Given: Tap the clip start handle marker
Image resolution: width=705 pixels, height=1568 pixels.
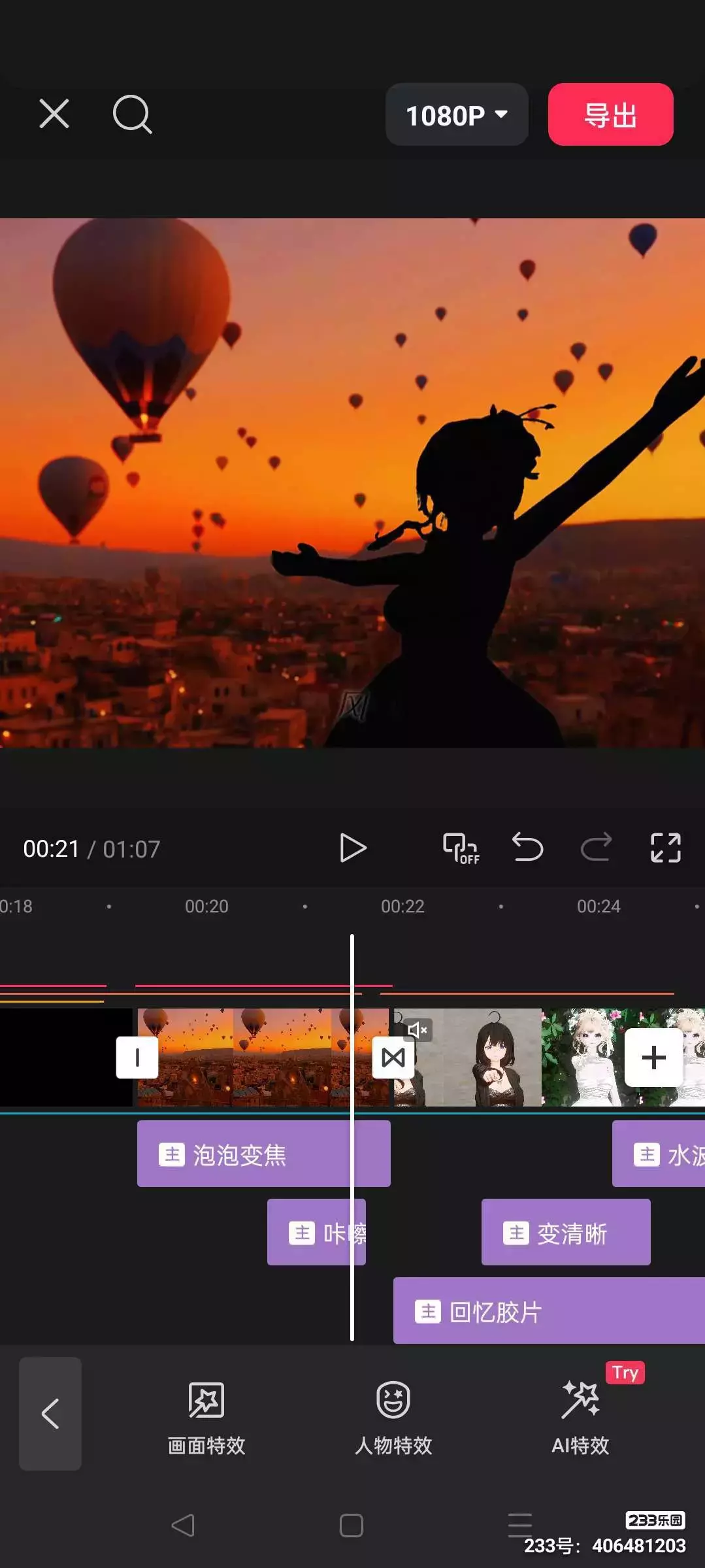Looking at the screenshot, I should pos(137,1058).
